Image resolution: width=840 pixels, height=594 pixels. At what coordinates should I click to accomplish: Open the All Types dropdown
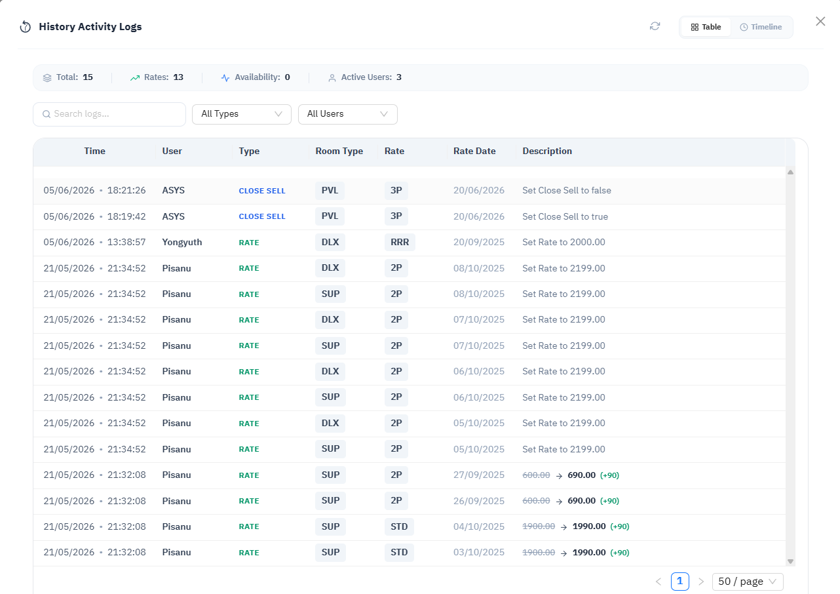[x=242, y=114]
